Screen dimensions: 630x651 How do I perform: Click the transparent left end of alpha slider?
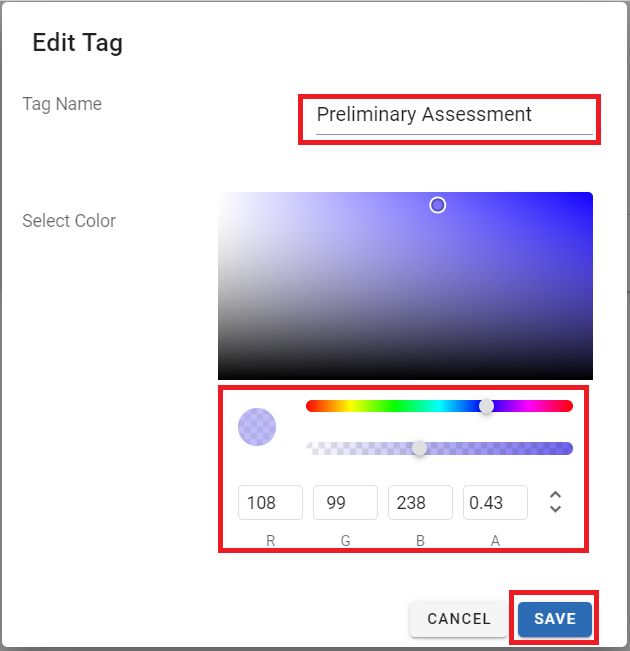312,448
